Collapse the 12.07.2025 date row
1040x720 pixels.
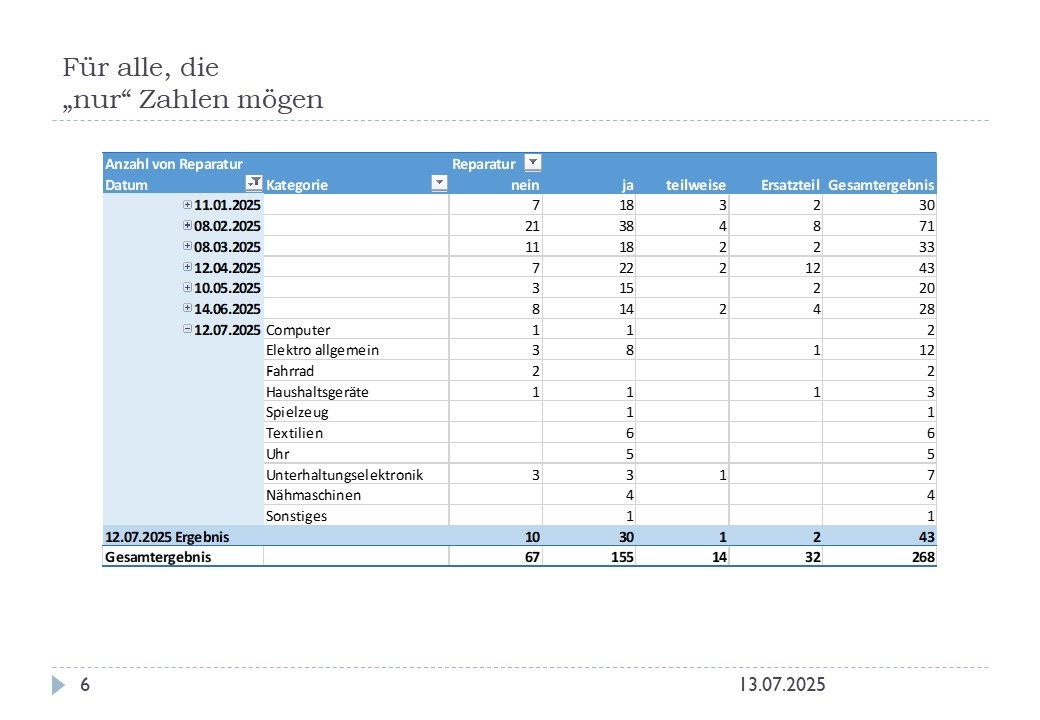[187, 329]
